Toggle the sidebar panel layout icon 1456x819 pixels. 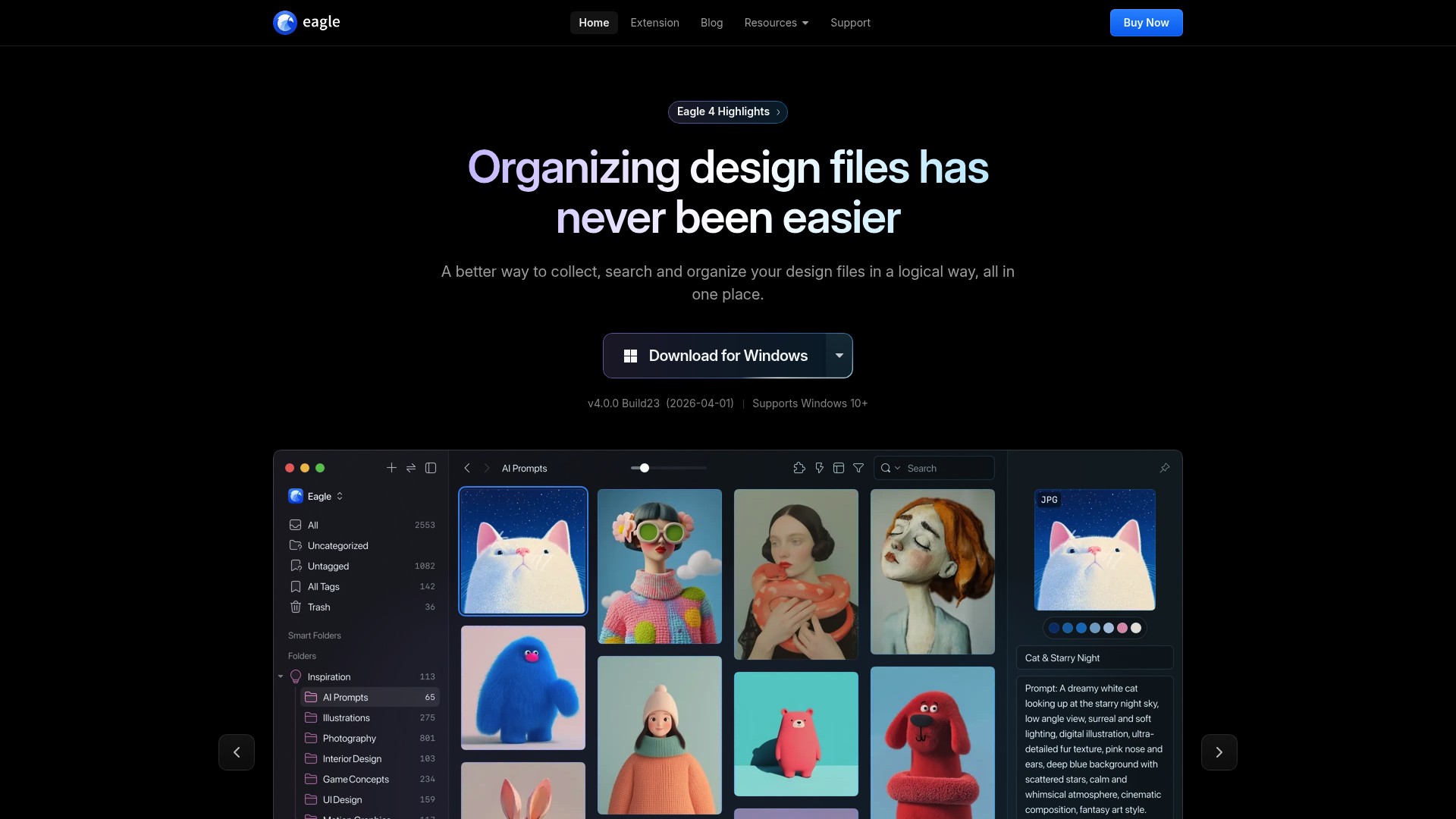click(431, 468)
